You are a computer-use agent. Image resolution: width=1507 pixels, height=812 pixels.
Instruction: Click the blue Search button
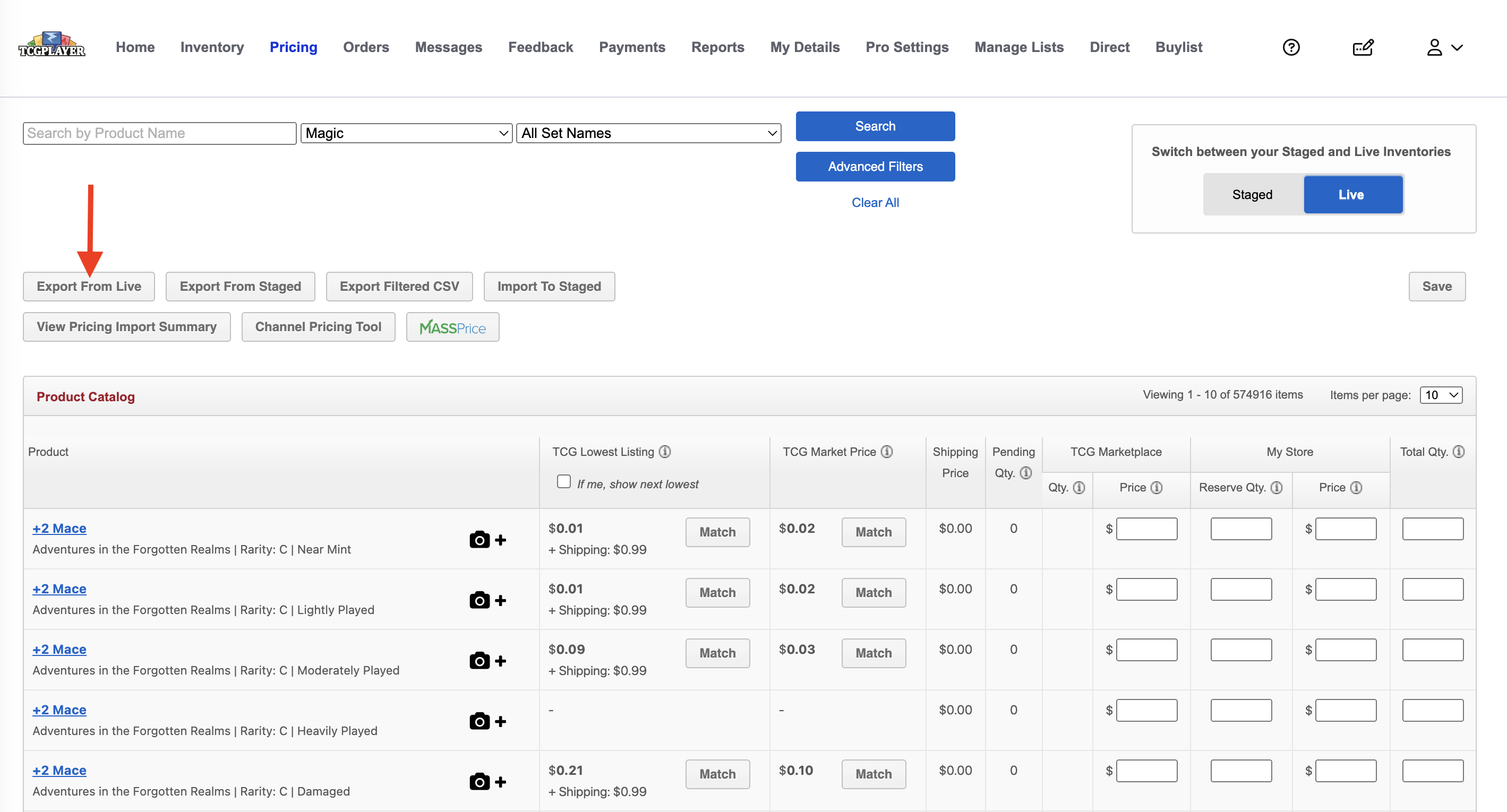point(875,126)
